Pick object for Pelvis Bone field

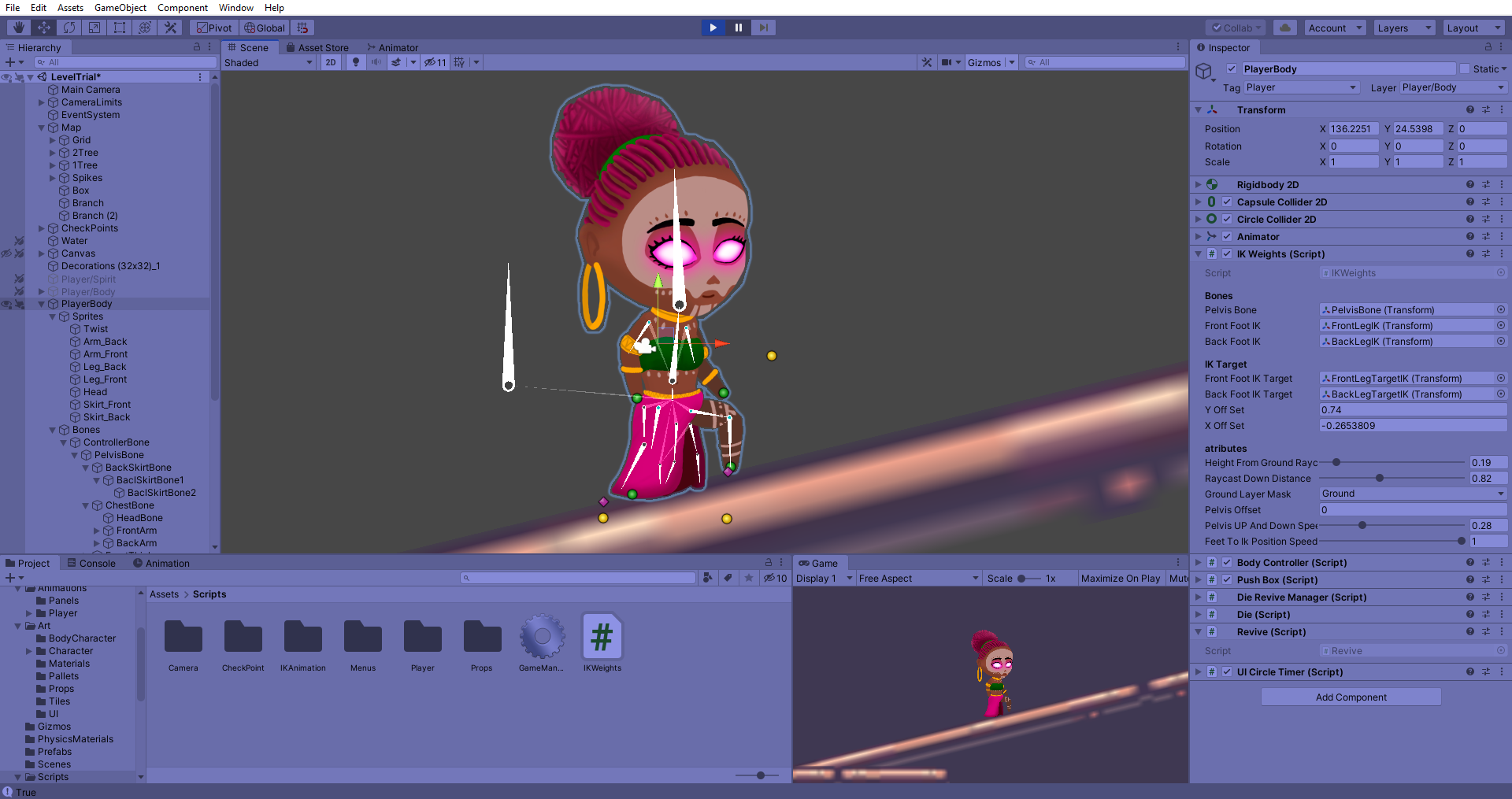click(x=1501, y=310)
